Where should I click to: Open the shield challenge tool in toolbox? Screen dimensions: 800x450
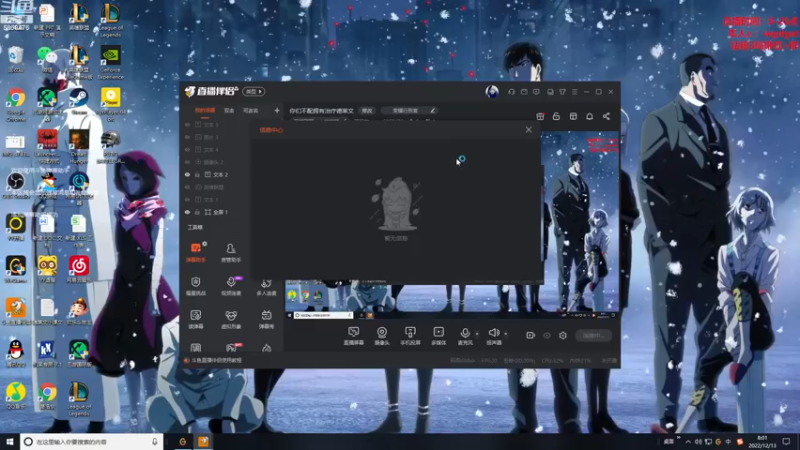pos(196,286)
